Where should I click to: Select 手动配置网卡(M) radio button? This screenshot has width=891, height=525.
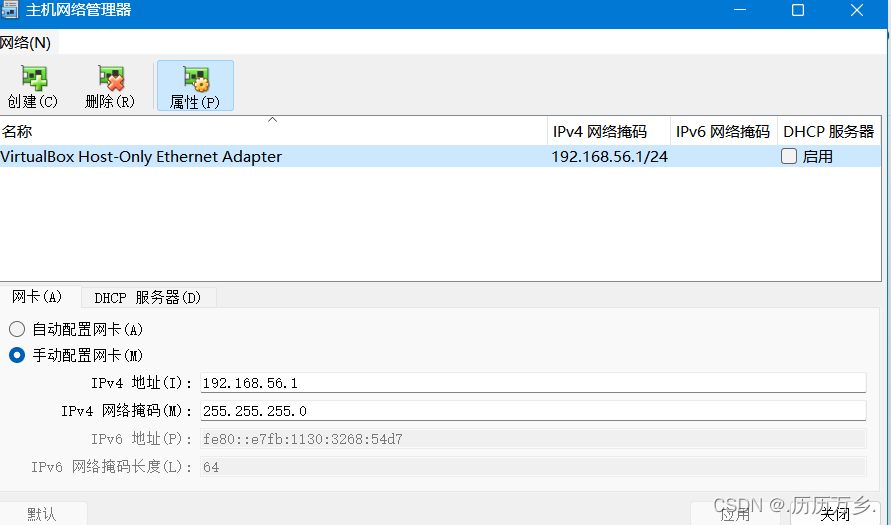[x=17, y=356]
